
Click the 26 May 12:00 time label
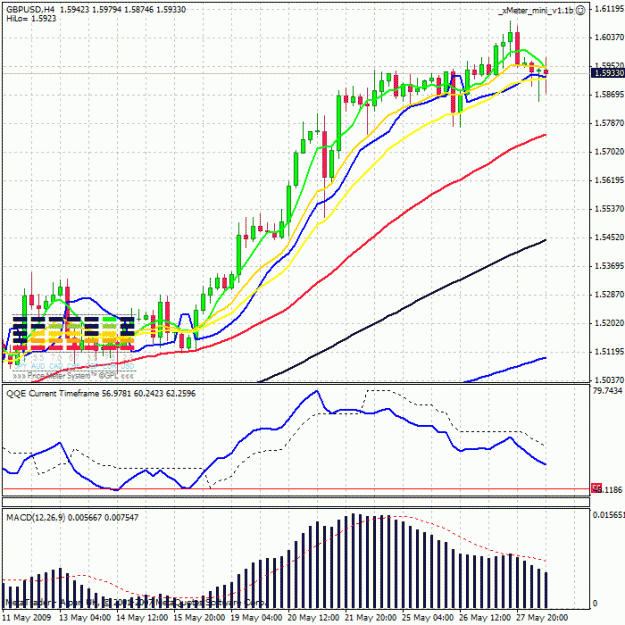coord(485,617)
